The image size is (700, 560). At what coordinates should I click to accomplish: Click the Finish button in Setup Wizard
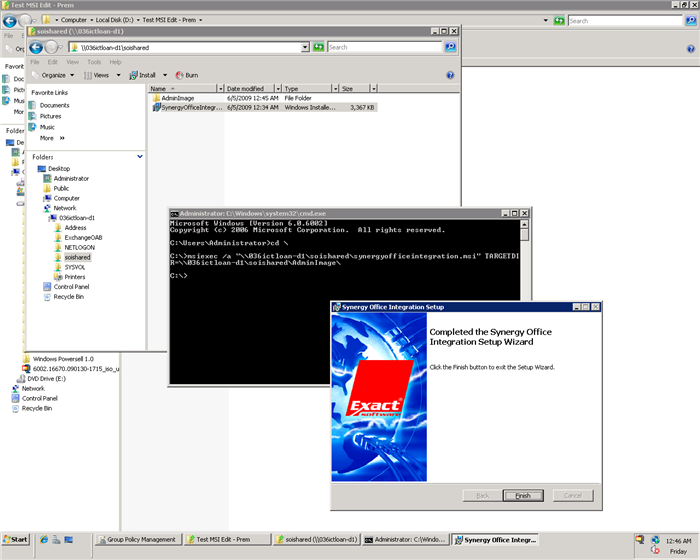tap(523, 495)
